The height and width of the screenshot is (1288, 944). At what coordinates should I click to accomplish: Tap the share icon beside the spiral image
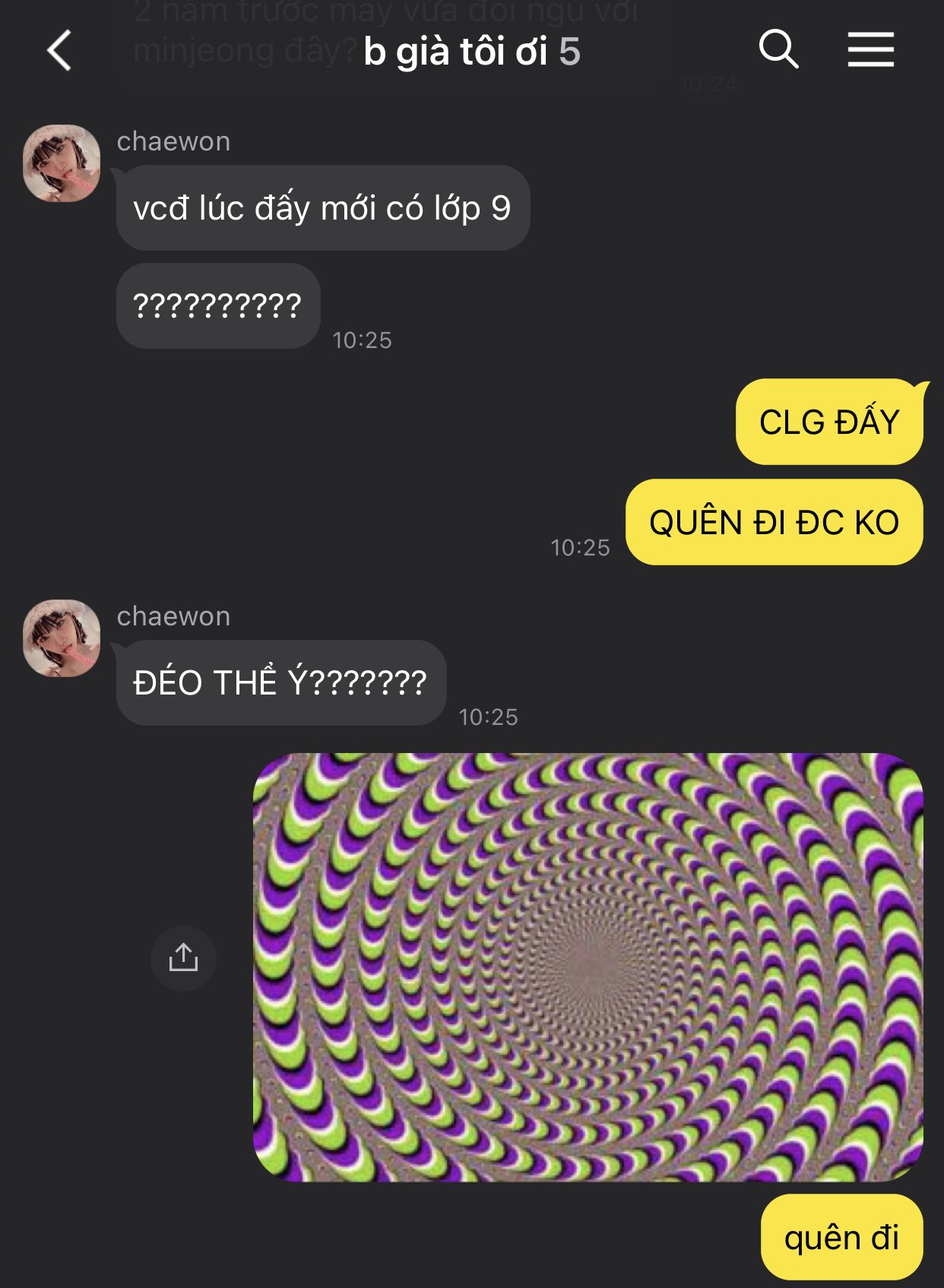[183, 957]
